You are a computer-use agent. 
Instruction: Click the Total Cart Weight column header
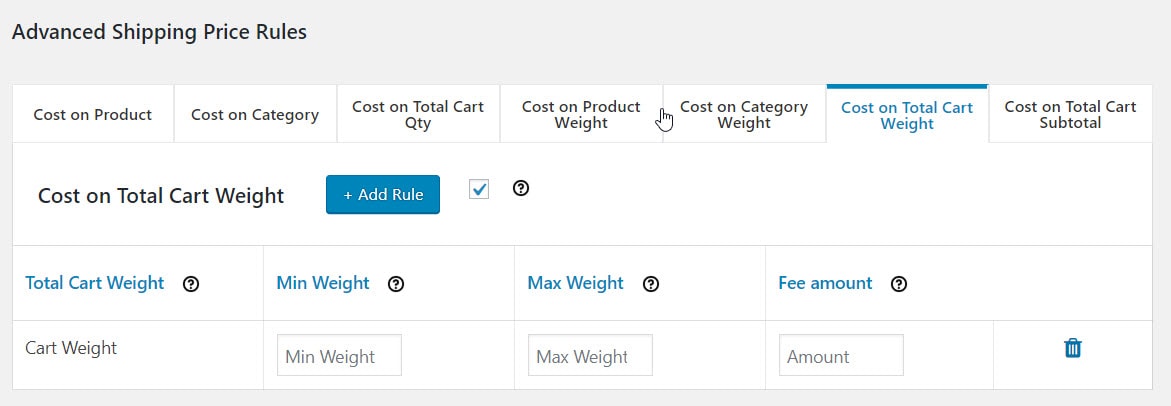[95, 284]
